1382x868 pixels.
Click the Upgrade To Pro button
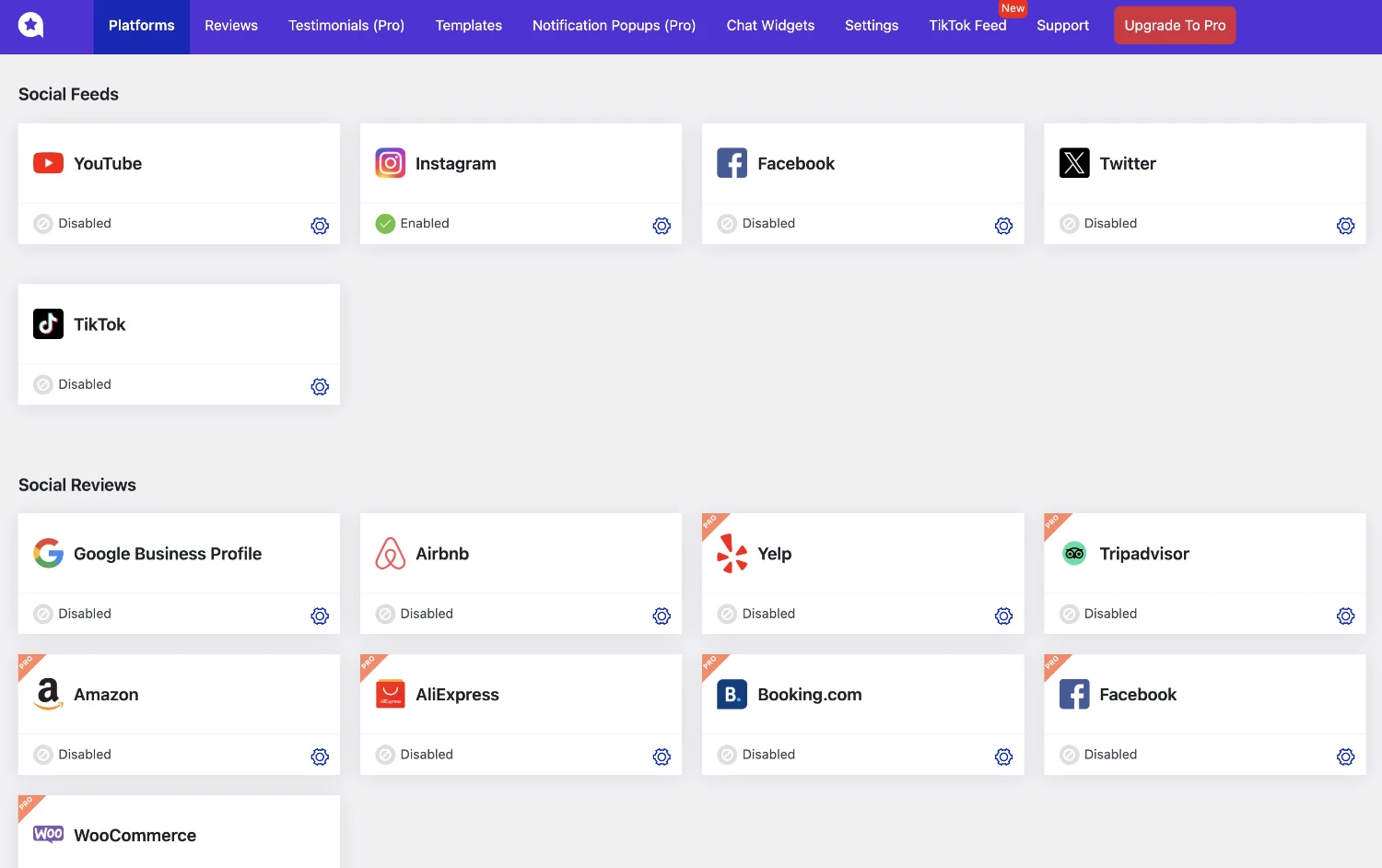(x=1175, y=26)
